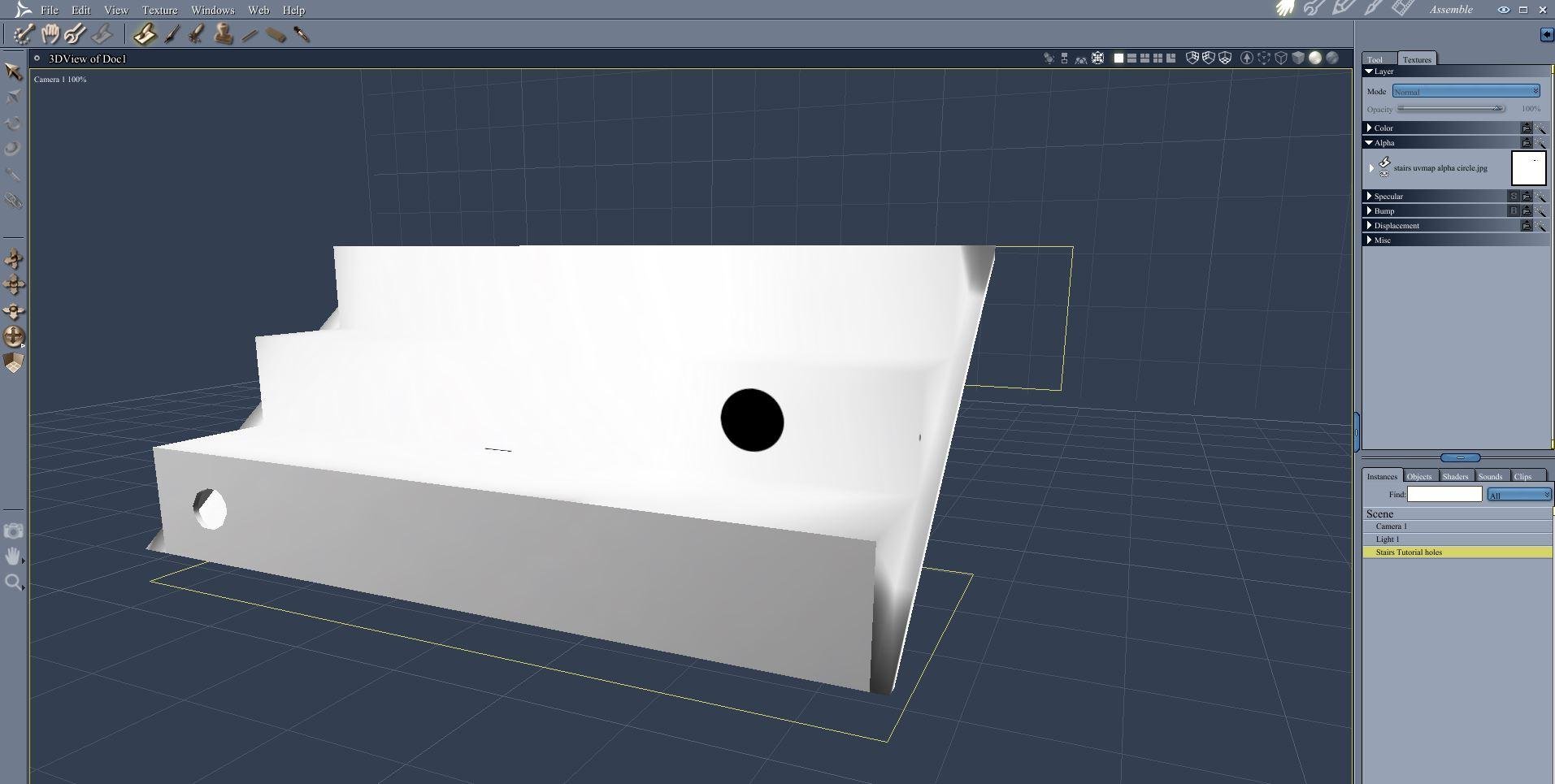Select the camera bank tool with round icon
1555x784 pixels.
tap(14, 336)
